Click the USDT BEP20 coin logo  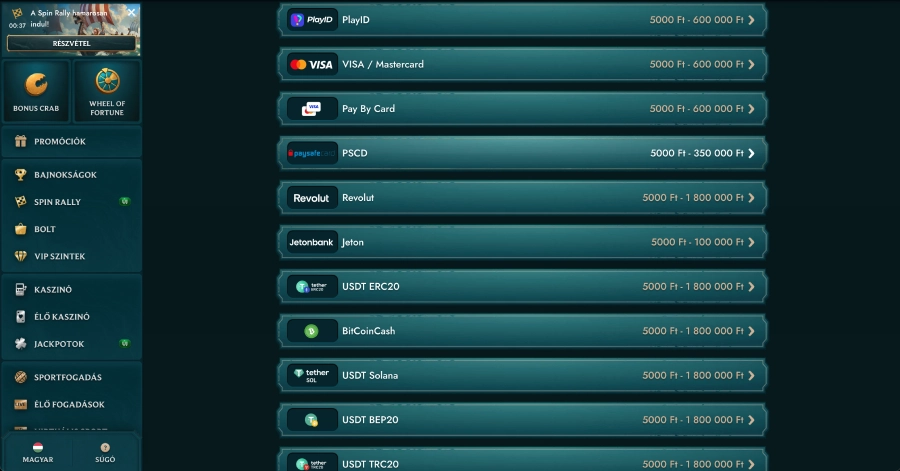coord(312,420)
